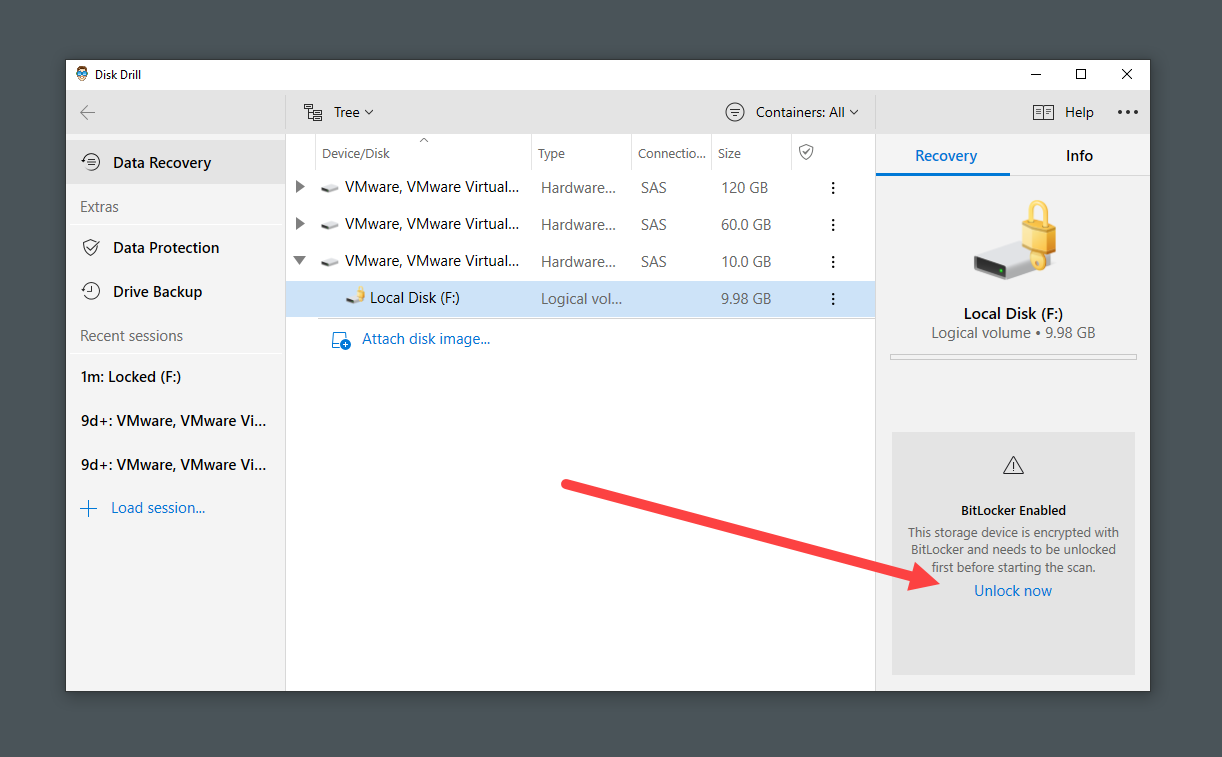
Task: Click the back arrow in the sidebar
Action: 88,113
